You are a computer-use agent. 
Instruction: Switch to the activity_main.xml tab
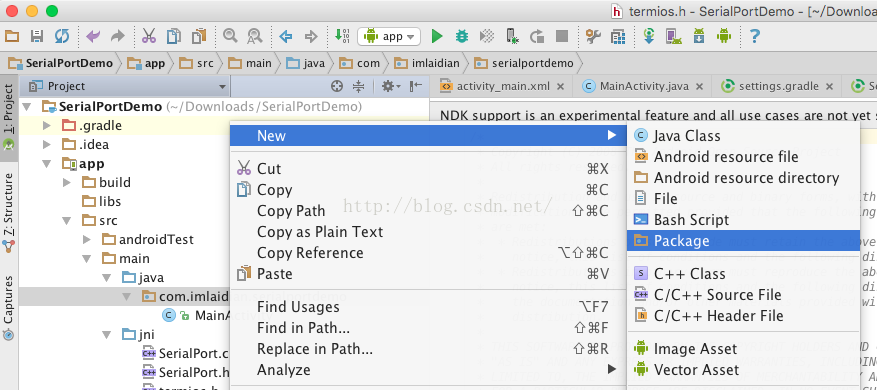tap(503, 86)
